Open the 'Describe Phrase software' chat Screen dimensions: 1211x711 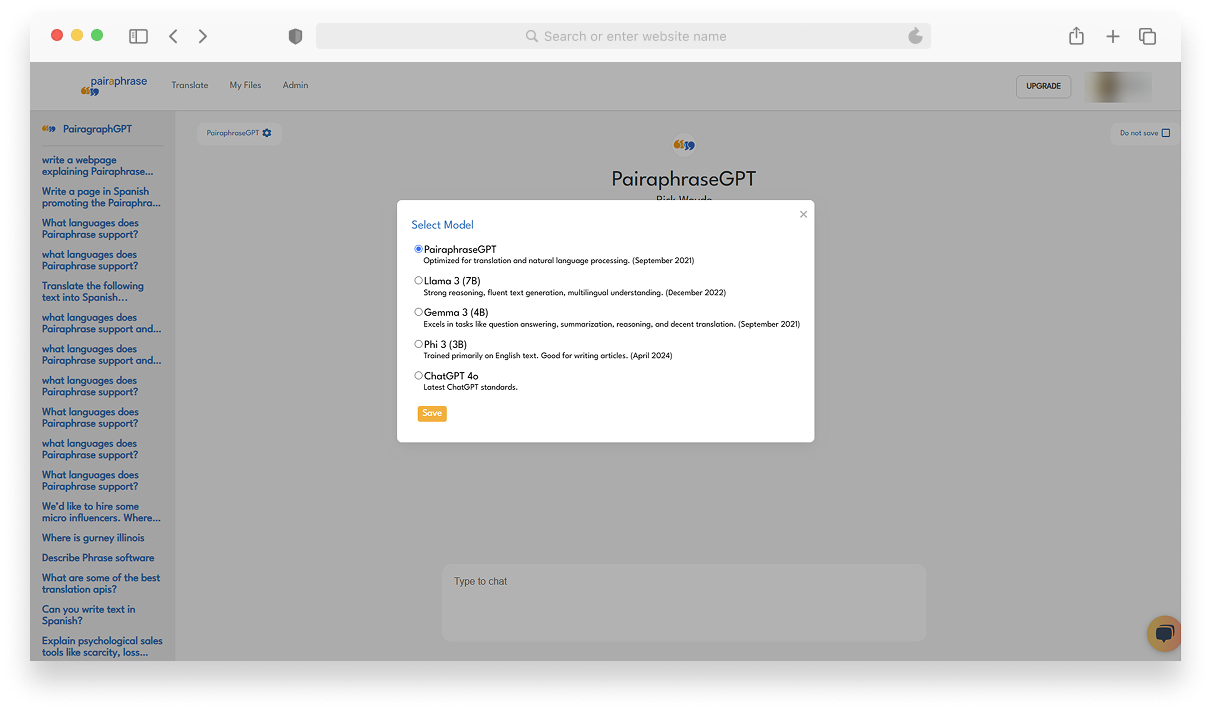[x=98, y=558]
